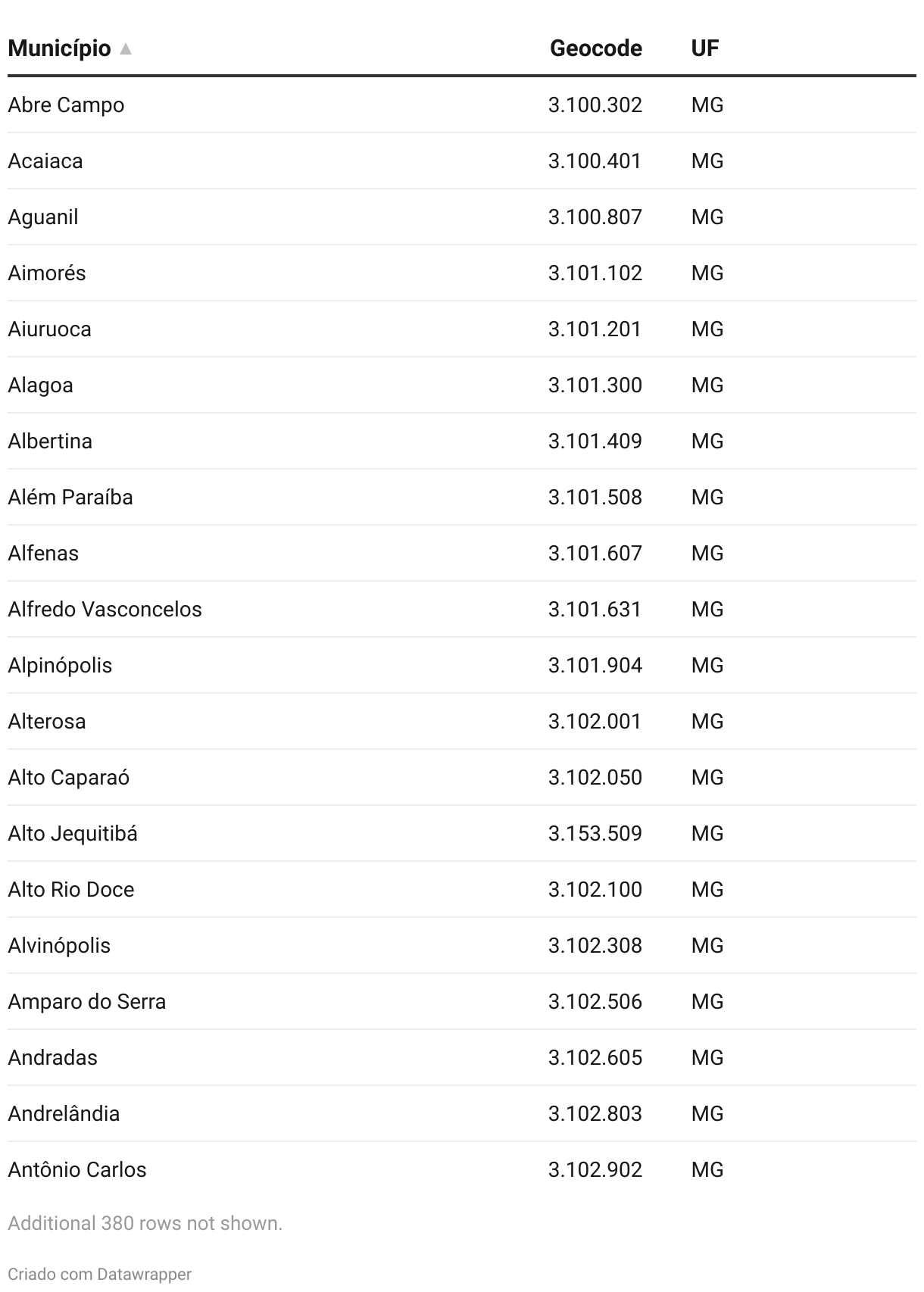Select the Abre Campo row name

66,105
